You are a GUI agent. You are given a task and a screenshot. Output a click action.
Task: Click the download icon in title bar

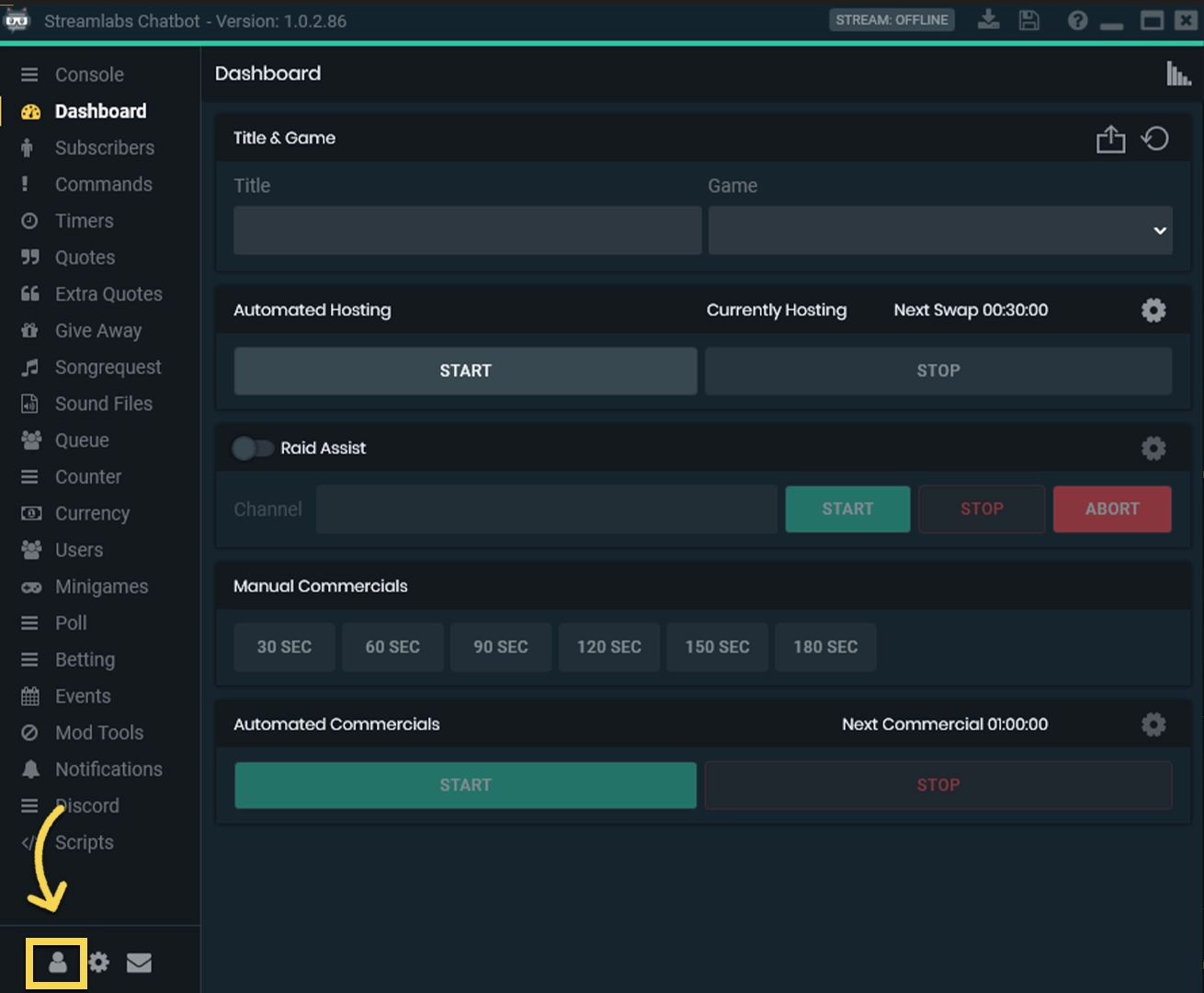[989, 19]
